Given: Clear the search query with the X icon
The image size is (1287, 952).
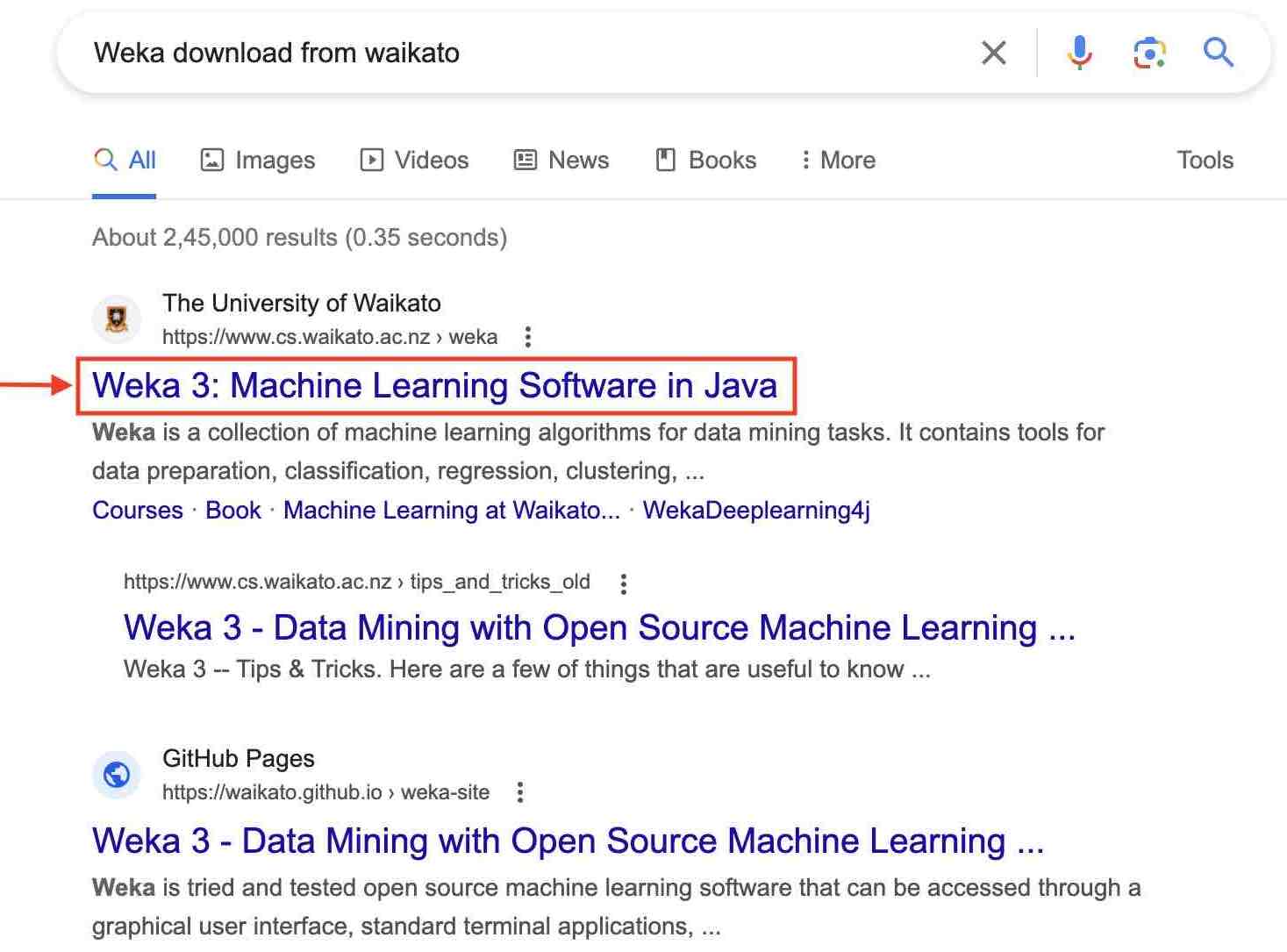Looking at the screenshot, I should pos(993,53).
